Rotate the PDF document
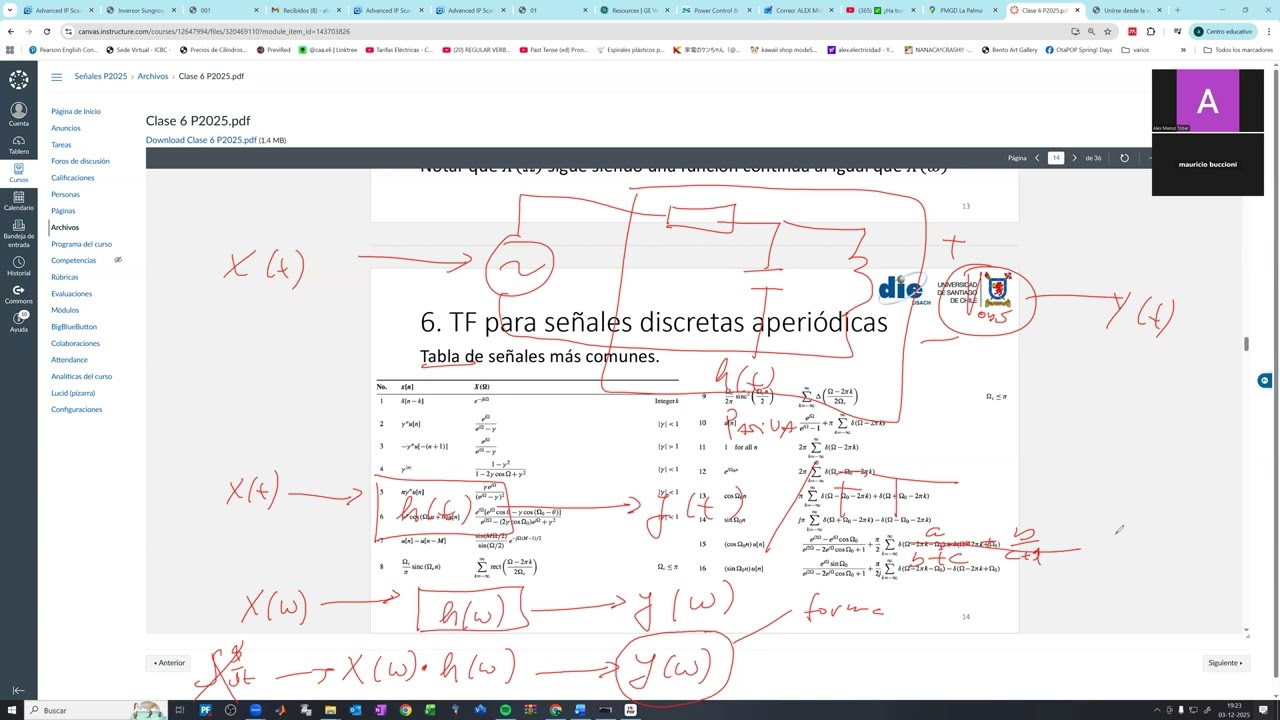The width and height of the screenshot is (1280, 720). coord(1124,158)
